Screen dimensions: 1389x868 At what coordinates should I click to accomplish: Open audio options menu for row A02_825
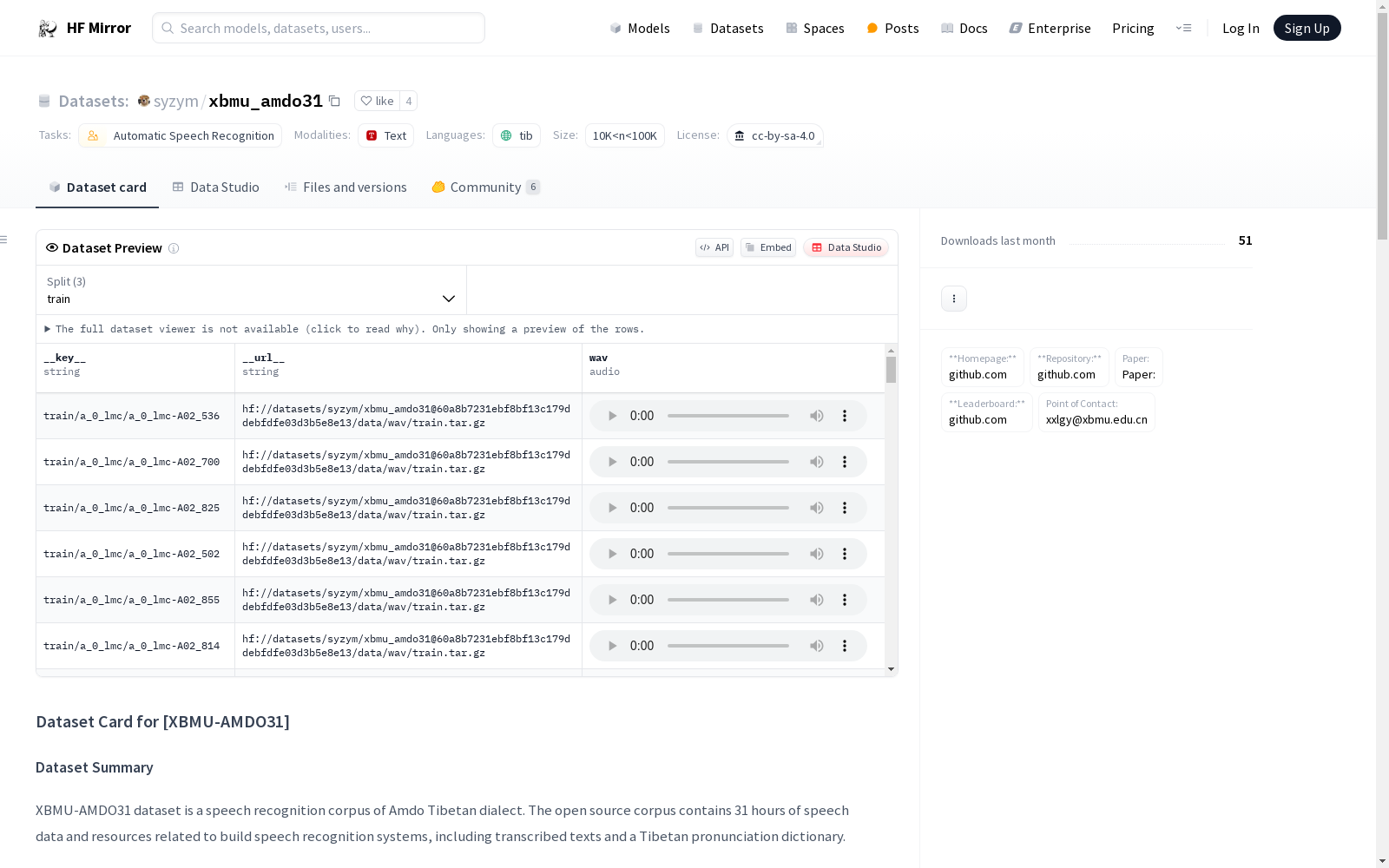(845, 508)
